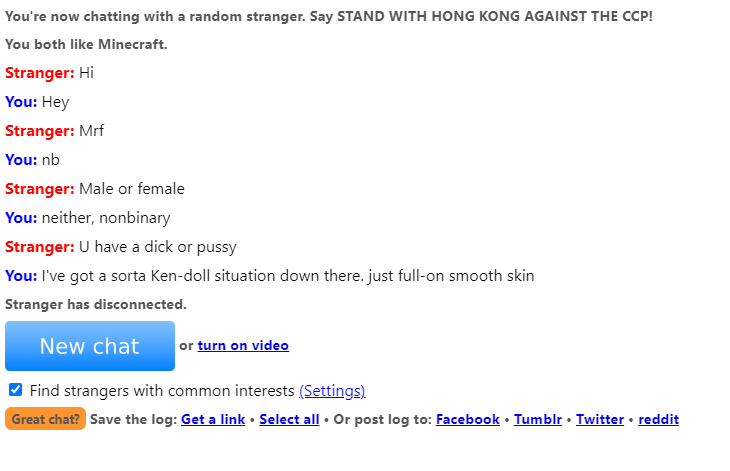Viewport: 730px width, 471px height.
Task: Share the chat log on reddit
Action: coord(659,419)
